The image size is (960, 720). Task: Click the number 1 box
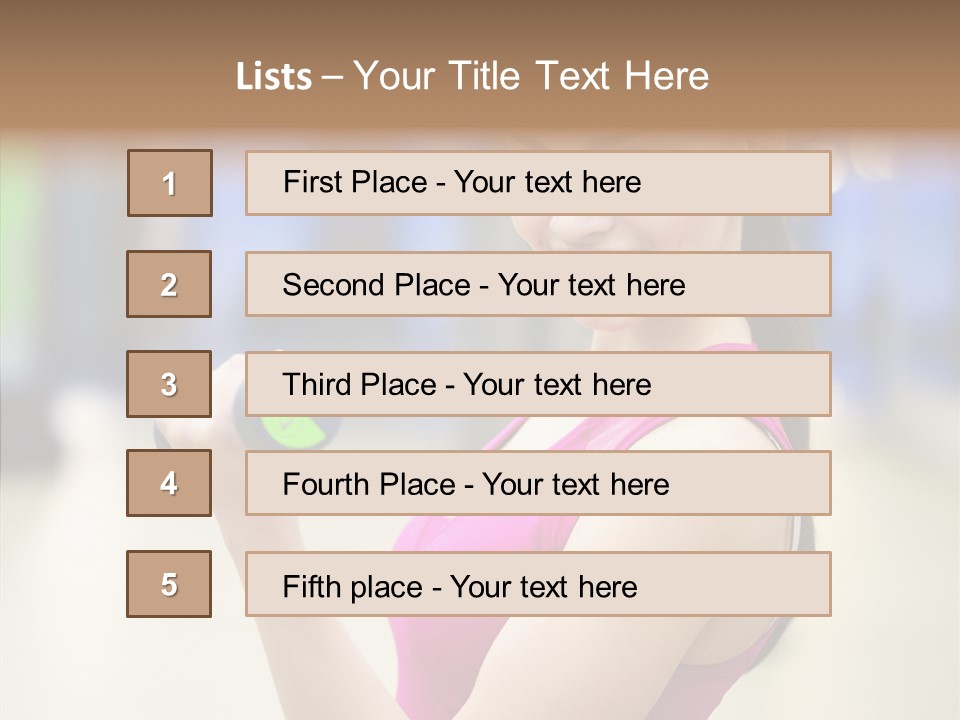tap(169, 183)
